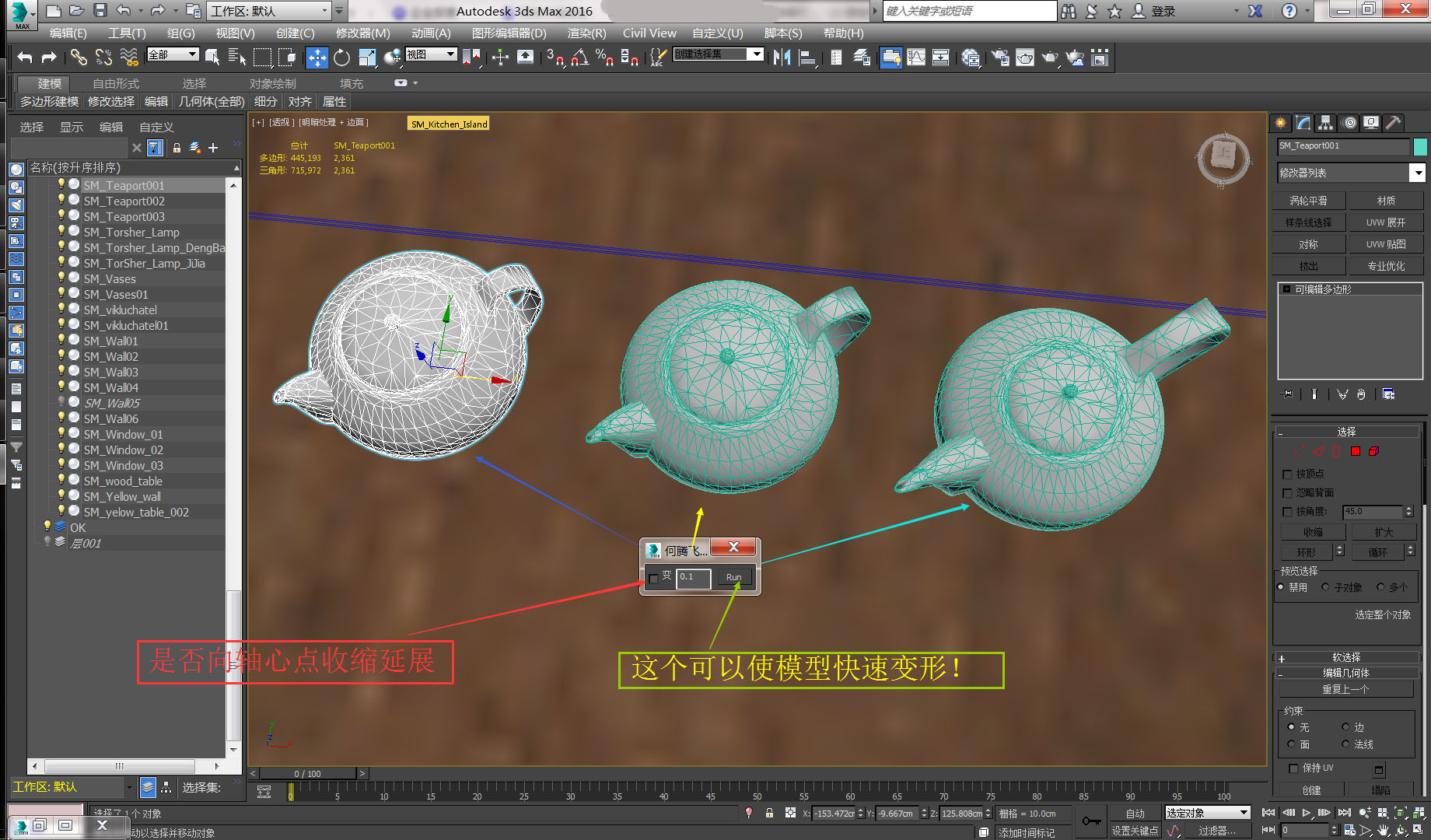Open the 视图 reference coordinate dropdown
This screenshot has height=840, width=1431.
coord(431,54)
